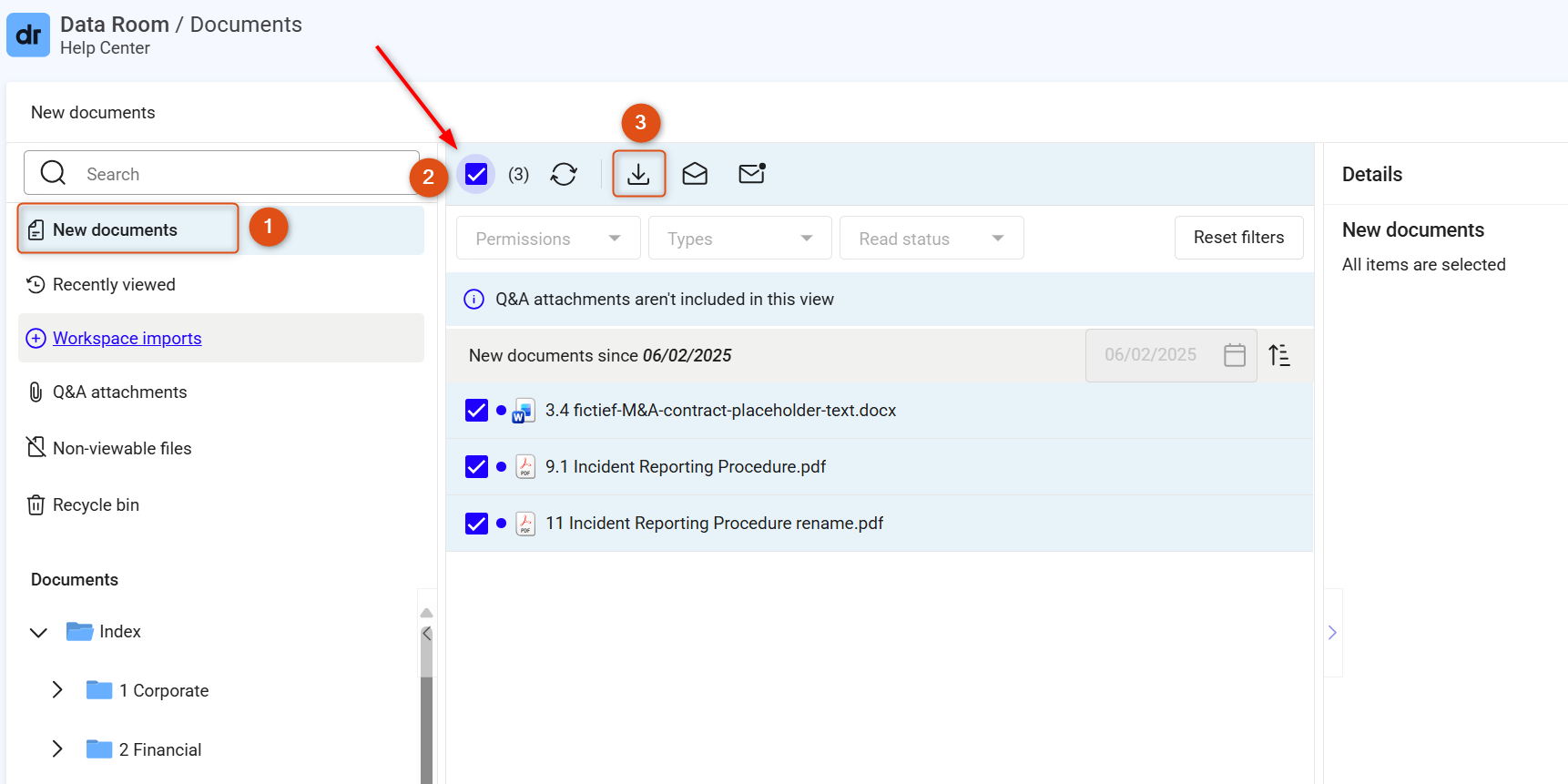The width and height of the screenshot is (1568, 784).
Task: Click the dr Data Room logo
Action: (28, 36)
